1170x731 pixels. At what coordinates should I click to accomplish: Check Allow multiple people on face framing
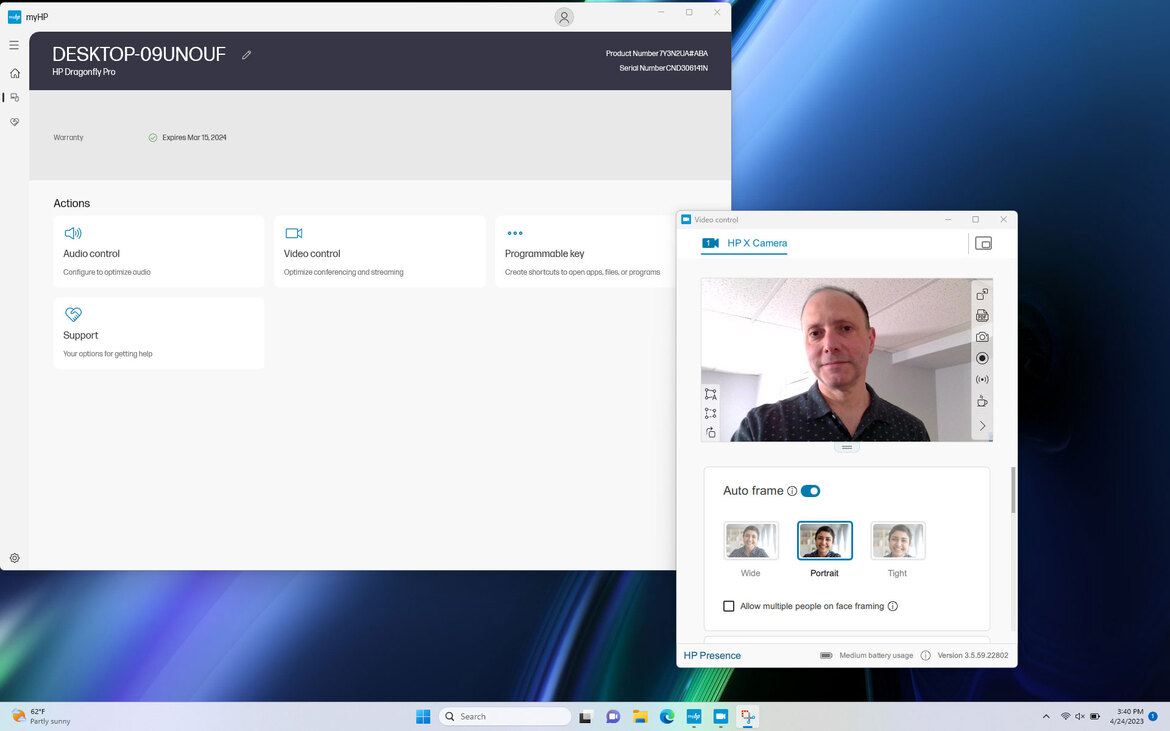coord(729,606)
